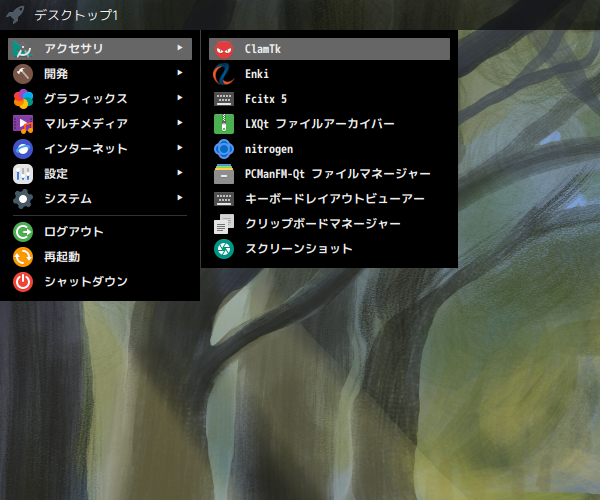Expand the システム submenu arrow

[x=180, y=198]
